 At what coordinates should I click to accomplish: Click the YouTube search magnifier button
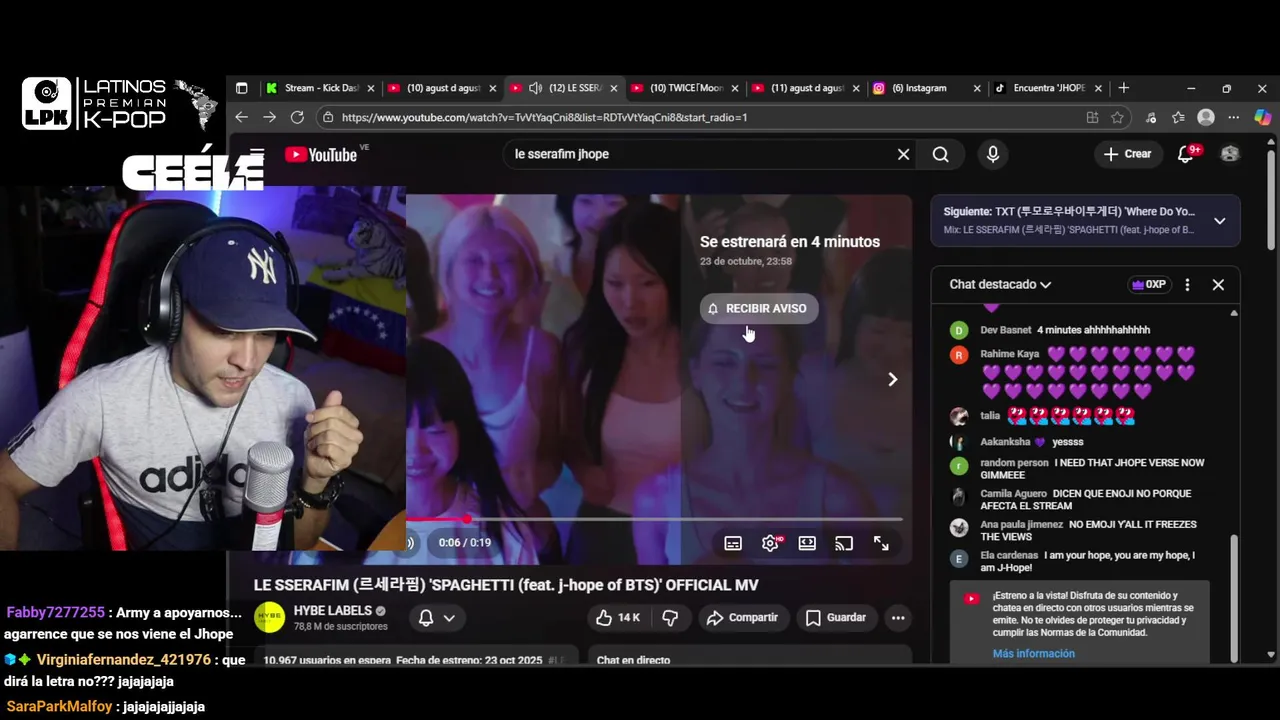point(941,154)
